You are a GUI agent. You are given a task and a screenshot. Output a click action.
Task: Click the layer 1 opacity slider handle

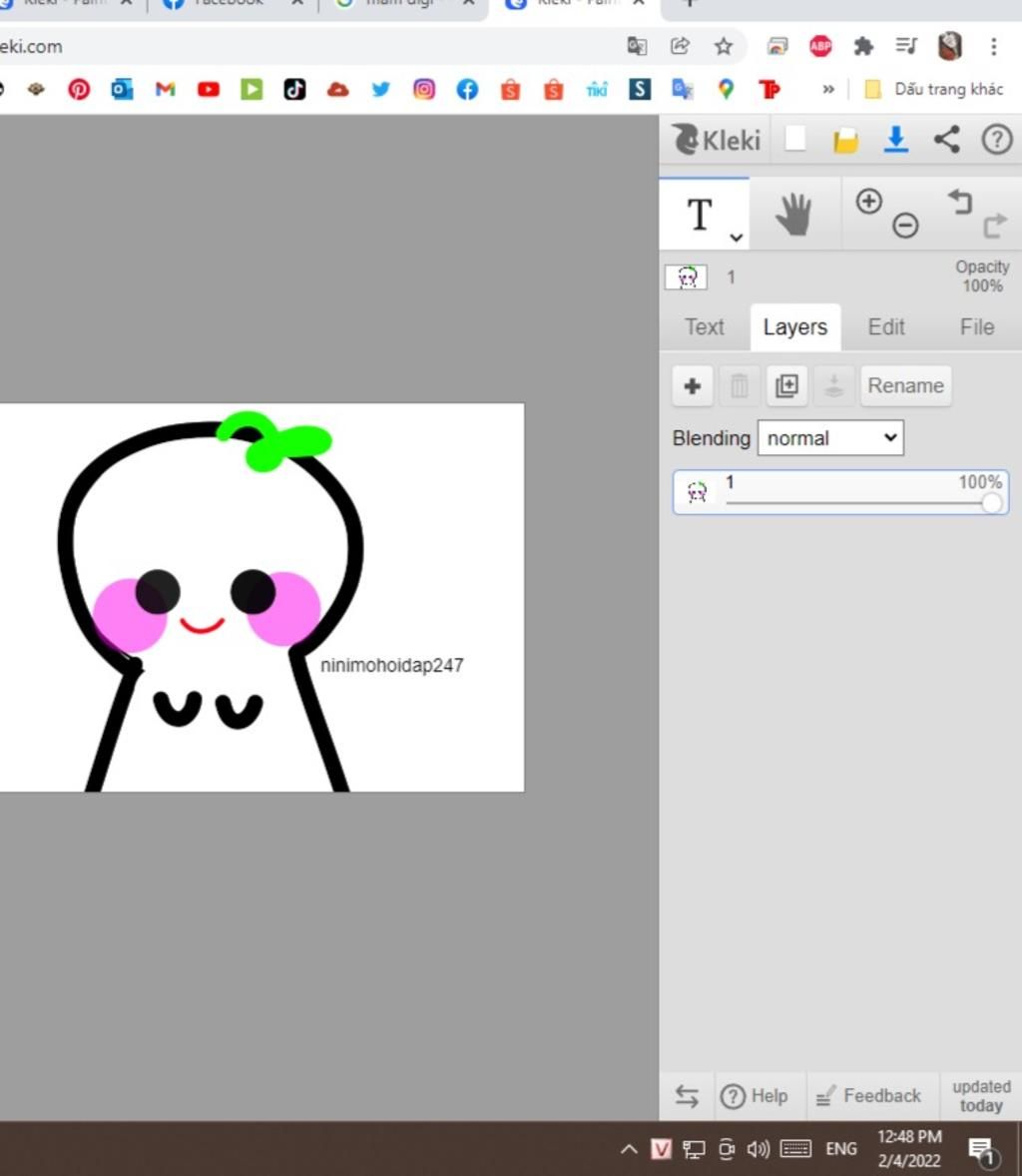pos(991,502)
